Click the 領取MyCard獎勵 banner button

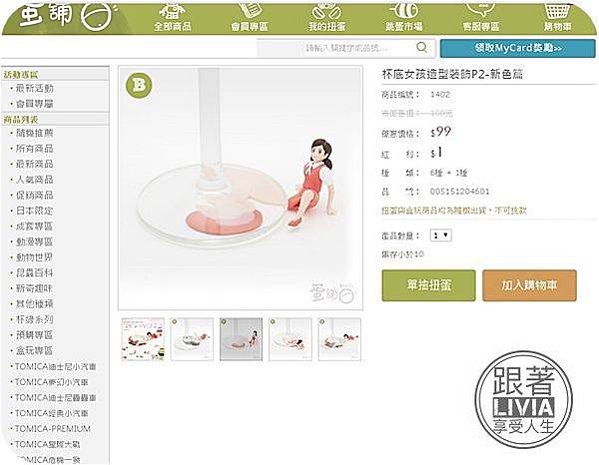[x=518, y=48]
